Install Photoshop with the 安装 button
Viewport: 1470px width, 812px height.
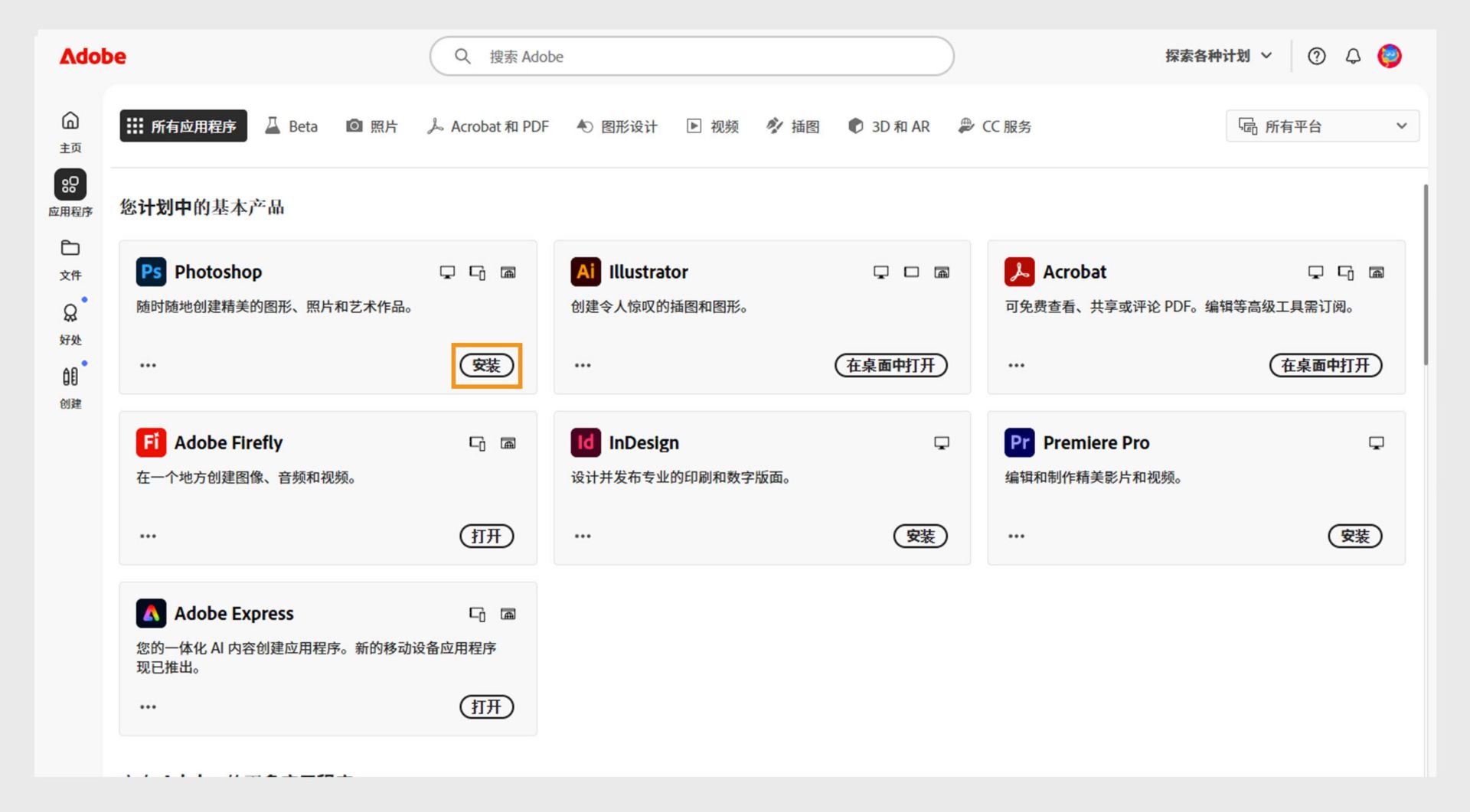pos(486,366)
